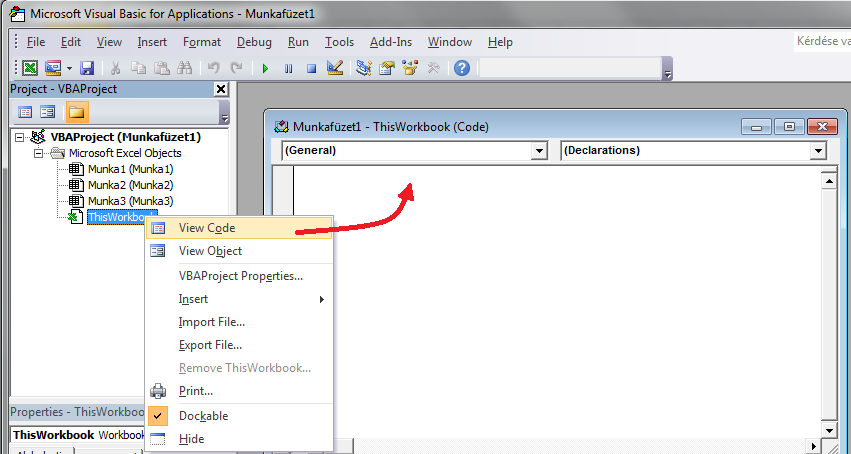
Task: Open the Window menu
Action: pos(449,42)
